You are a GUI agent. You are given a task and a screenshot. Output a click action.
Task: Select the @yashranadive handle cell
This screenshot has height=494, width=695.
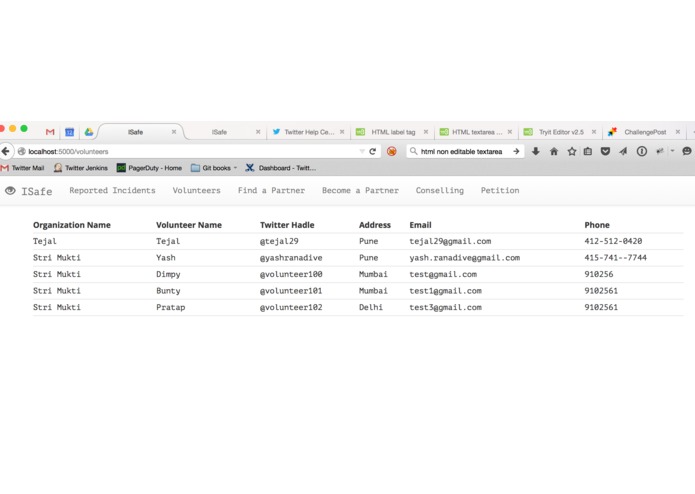point(291,258)
